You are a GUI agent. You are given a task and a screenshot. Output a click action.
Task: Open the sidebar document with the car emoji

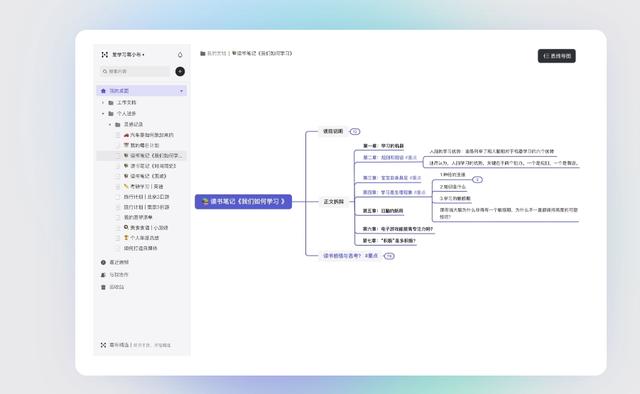[x=148, y=135]
